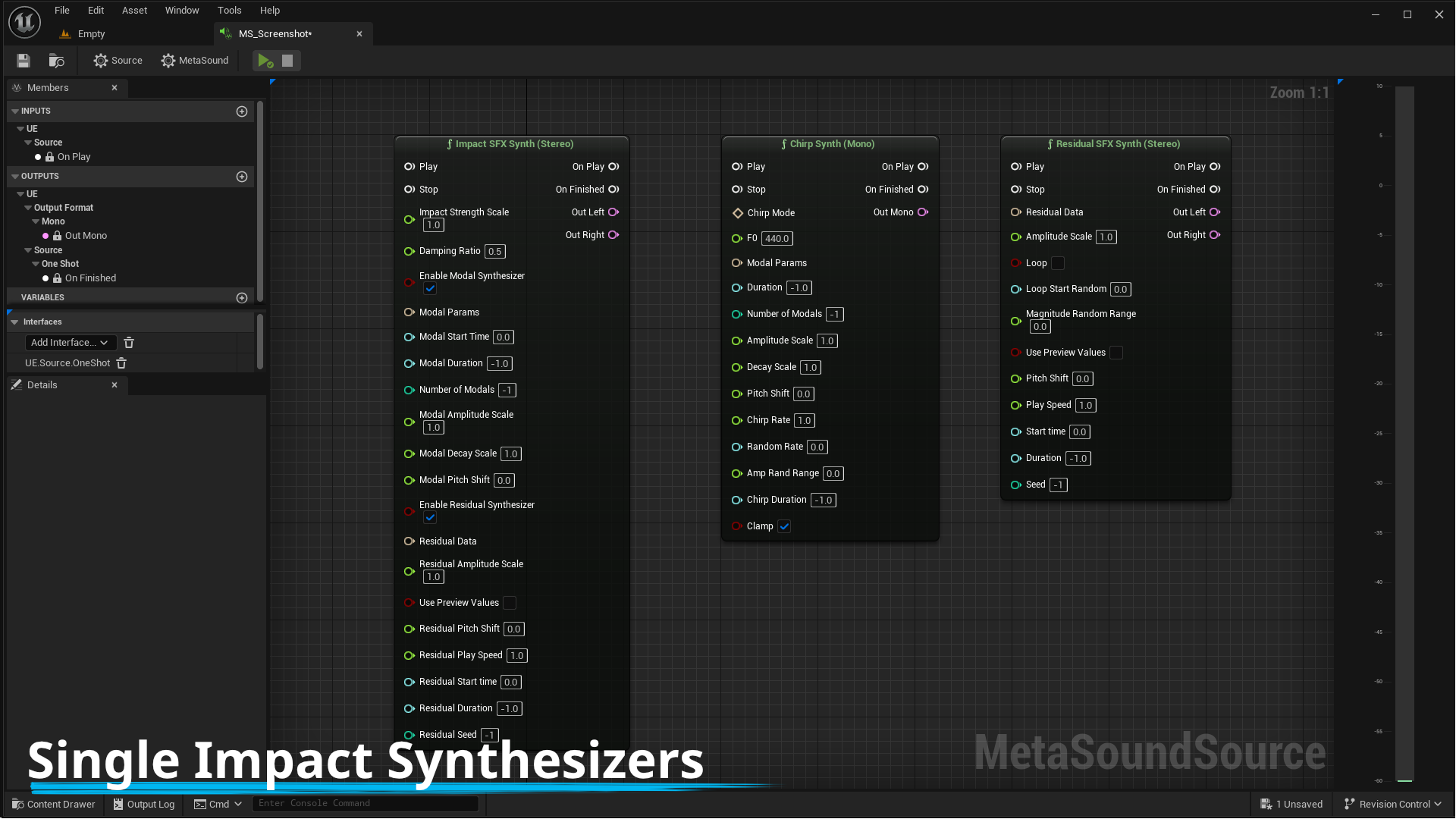The height and width of the screenshot is (819, 1456).
Task: Click the console command input field
Action: pos(364,803)
